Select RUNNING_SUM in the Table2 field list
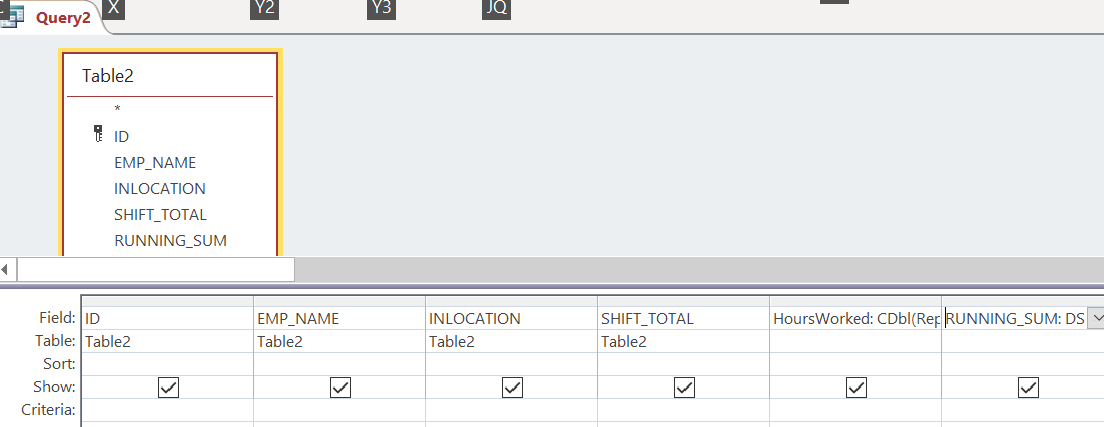This screenshot has width=1104, height=427. point(170,241)
